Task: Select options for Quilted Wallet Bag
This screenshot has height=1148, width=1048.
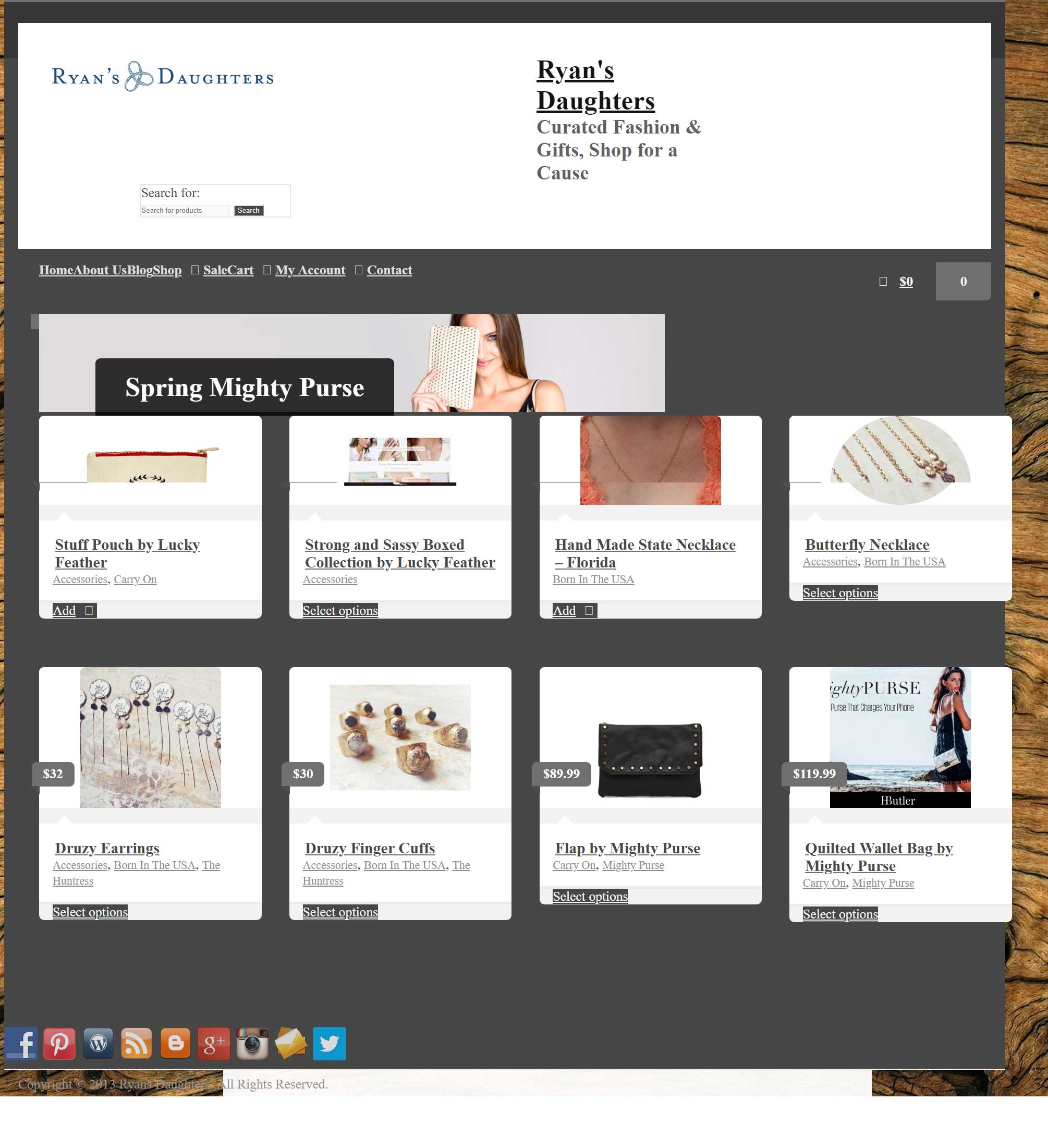Action: [x=840, y=914]
